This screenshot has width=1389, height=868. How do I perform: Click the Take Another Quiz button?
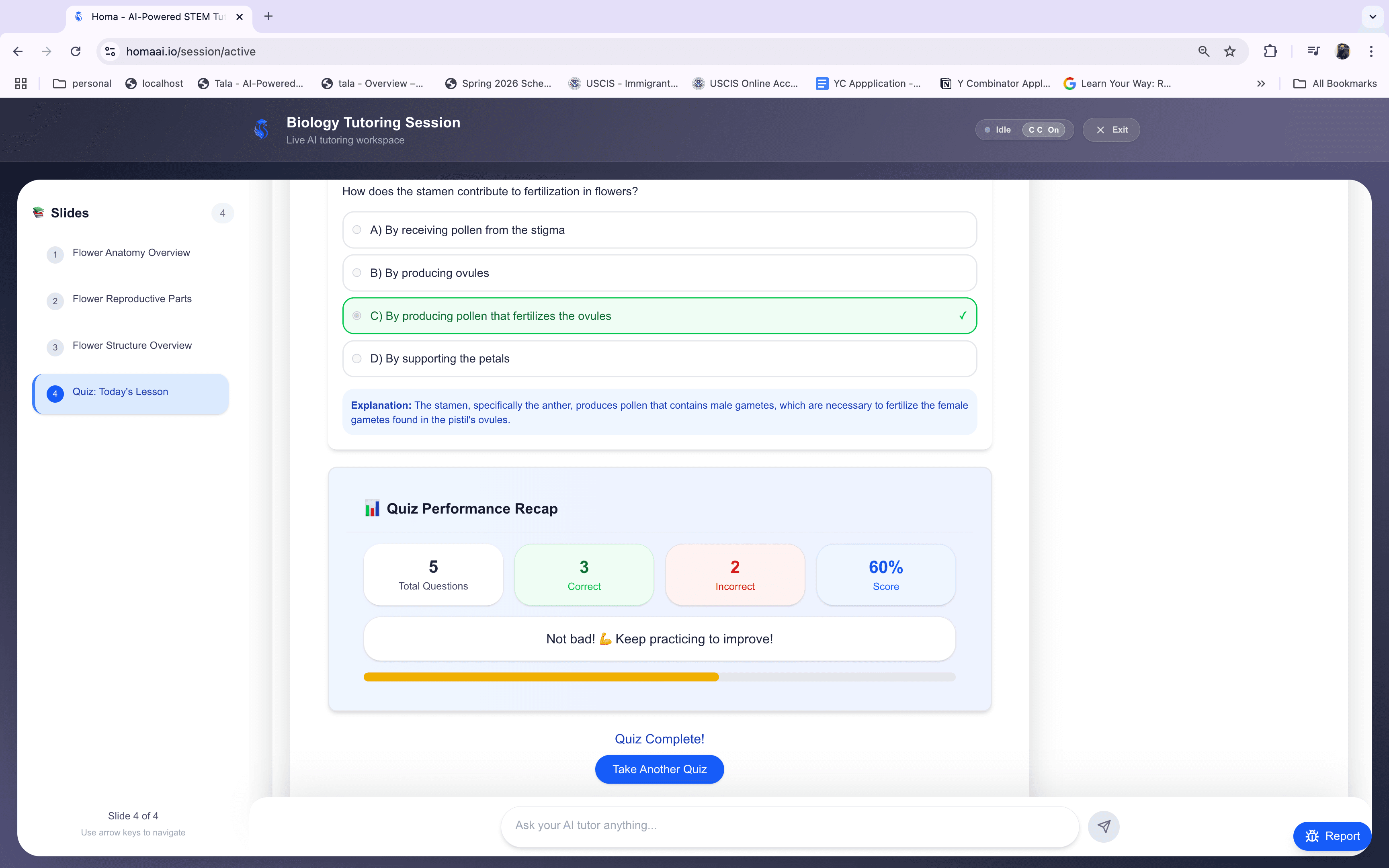pos(659,769)
